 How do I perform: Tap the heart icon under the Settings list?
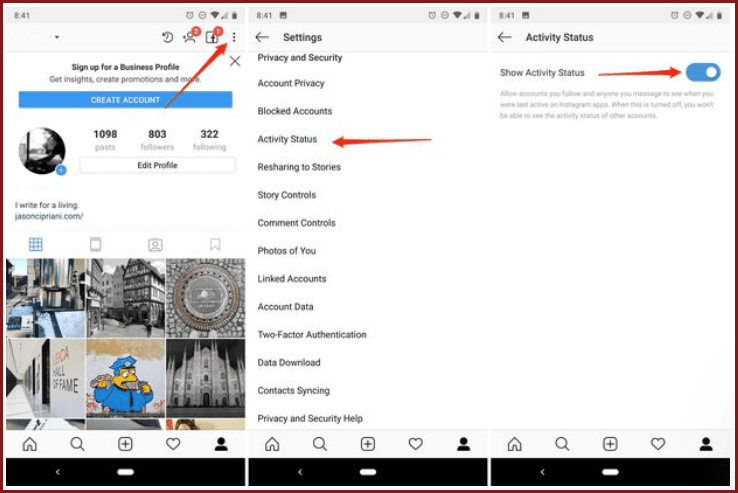point(415,444)
